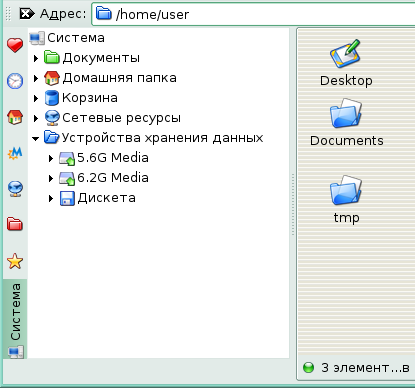The width and height of the screenshot is (415, 388).
Task: Select the Дискета label
Action: (x=106, y=198)
